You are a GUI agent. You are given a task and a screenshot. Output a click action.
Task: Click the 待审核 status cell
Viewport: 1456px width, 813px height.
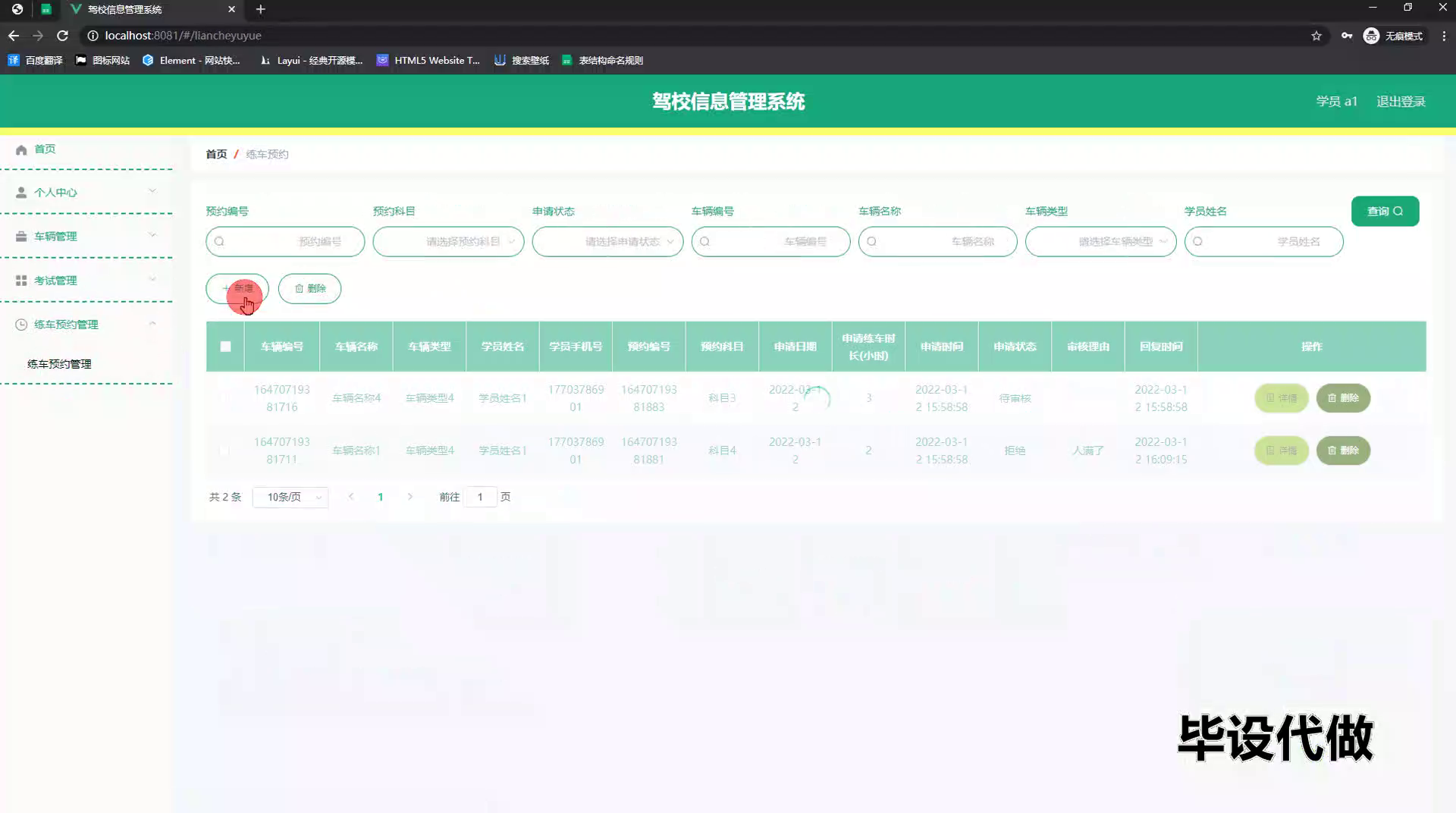(1015, 398)
